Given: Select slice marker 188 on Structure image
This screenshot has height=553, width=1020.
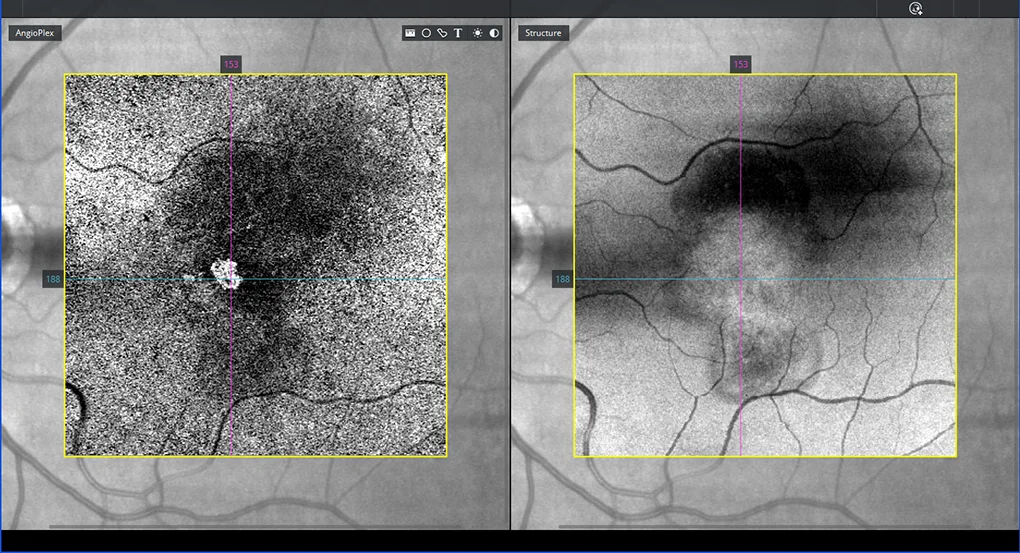Looking at the screenshot, I should coord(562,279).
